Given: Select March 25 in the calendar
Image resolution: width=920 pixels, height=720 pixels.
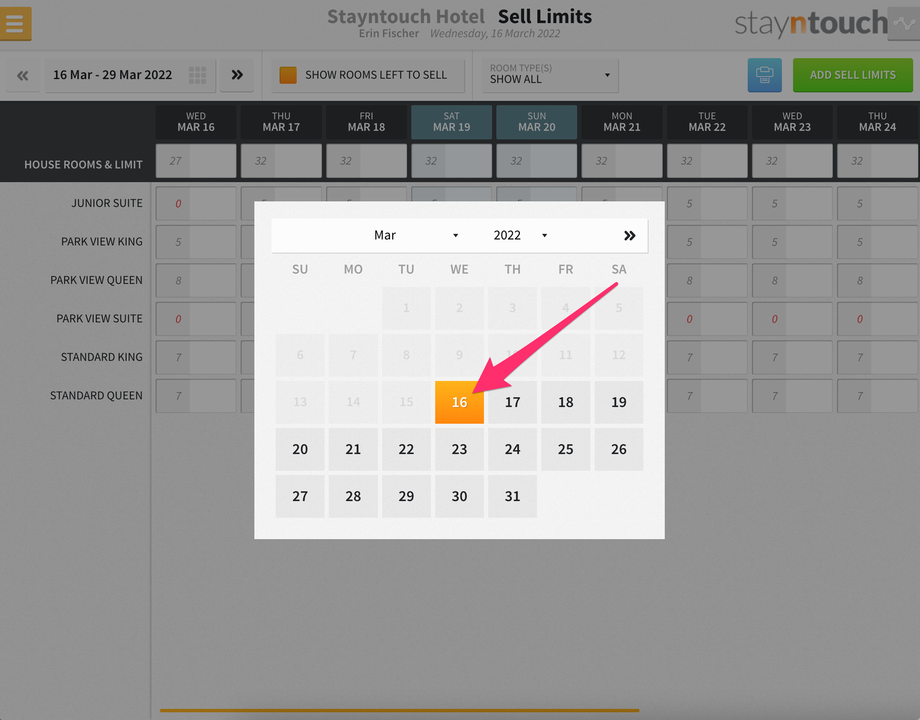Looking at the screenshot, I should click(566, 449).
